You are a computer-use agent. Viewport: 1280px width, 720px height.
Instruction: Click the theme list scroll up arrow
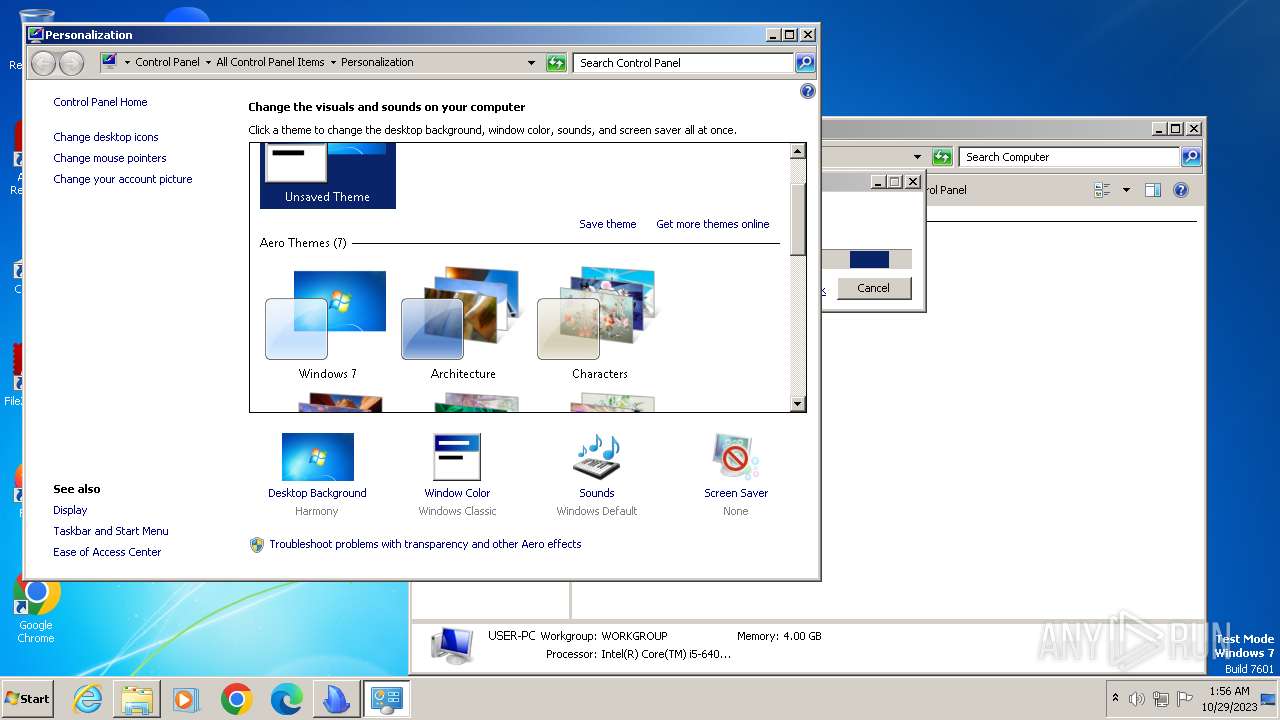pyautogui.click(x=797, y=152)
